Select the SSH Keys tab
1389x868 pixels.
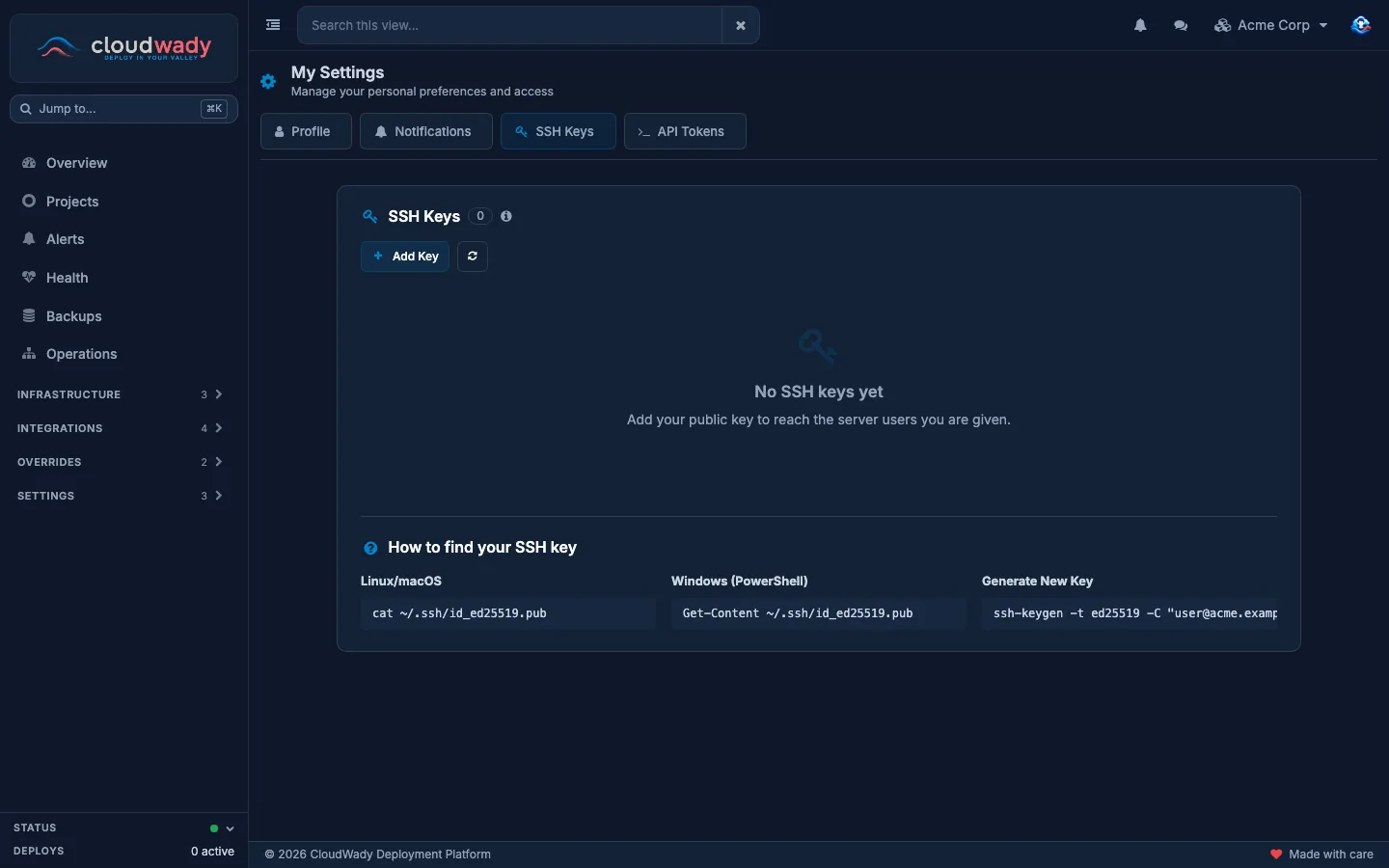click(x=558, y=131)
